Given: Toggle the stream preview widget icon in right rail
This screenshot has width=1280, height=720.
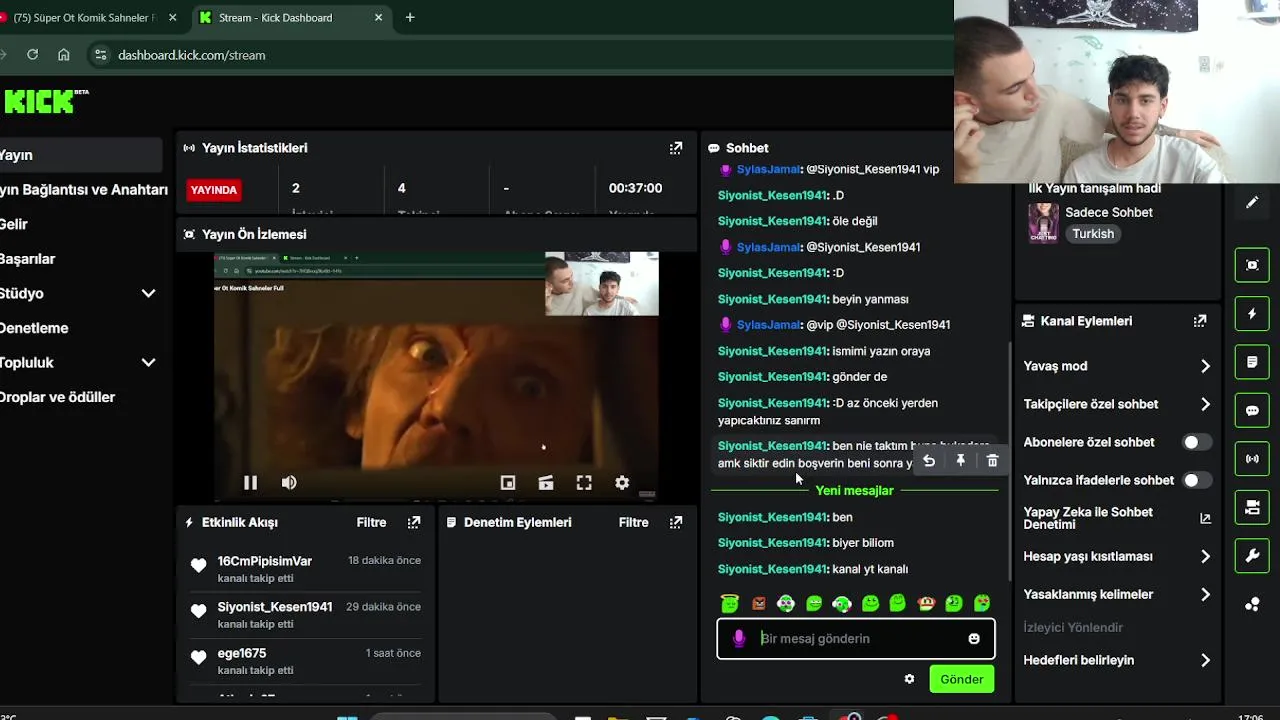Looking at the screenshot, I should pos(1252,265).
